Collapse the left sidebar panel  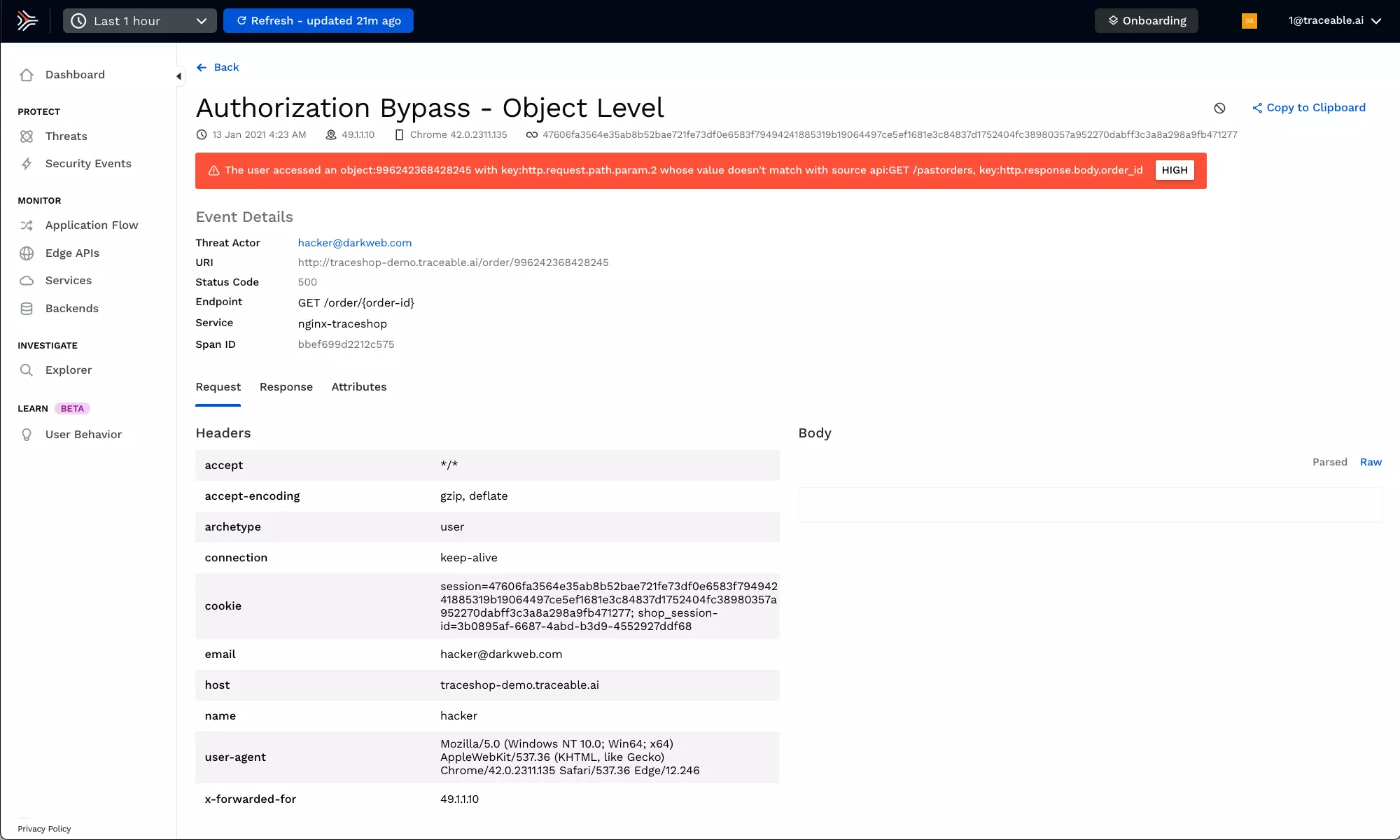coord(178,76)
